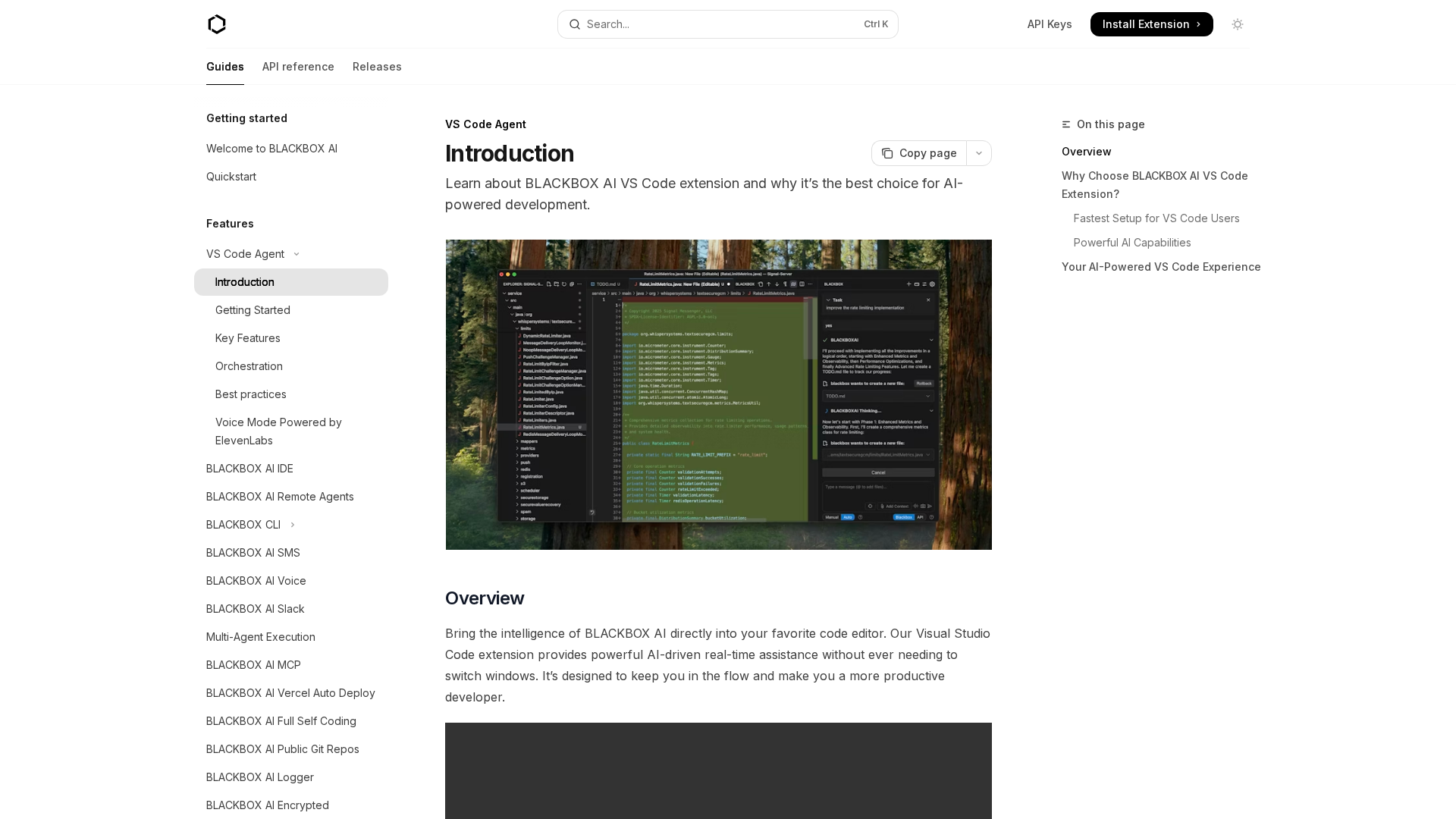Open the Copy page dropdown arrow

pos(978,153)
